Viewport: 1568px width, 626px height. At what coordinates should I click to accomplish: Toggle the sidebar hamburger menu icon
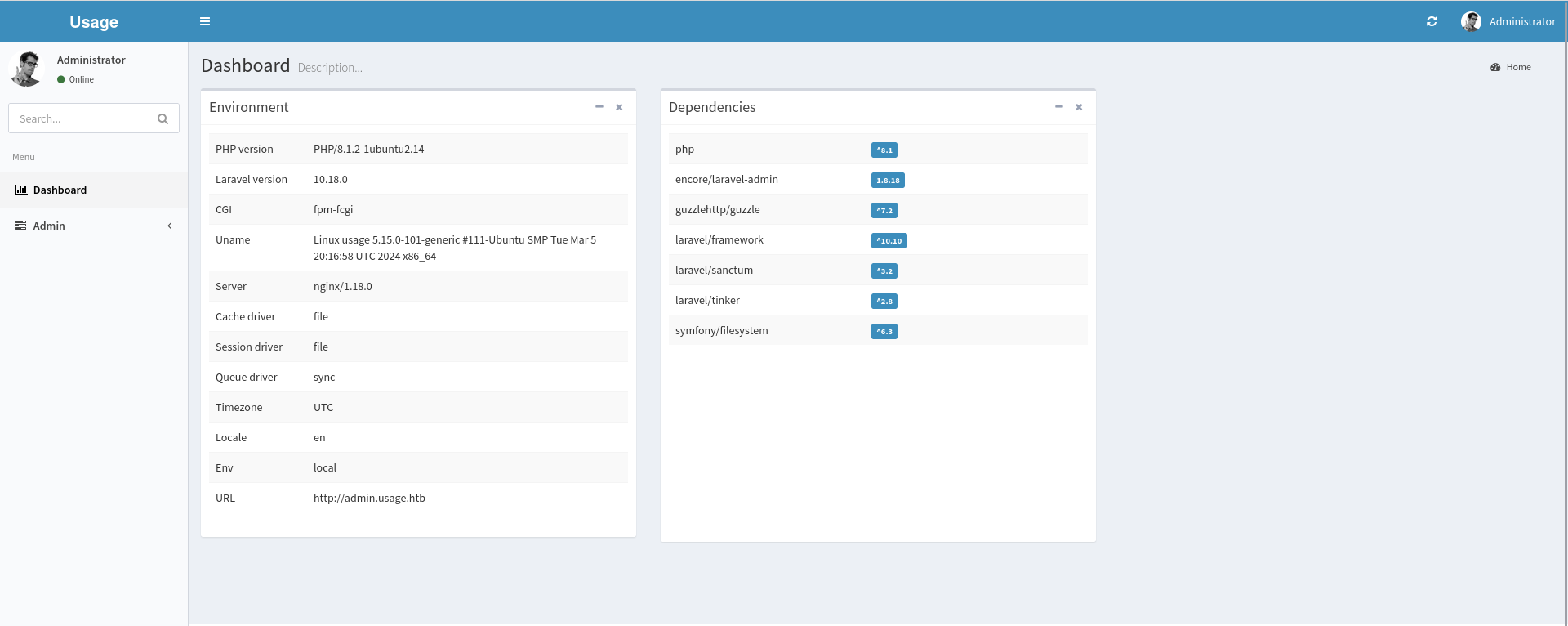click(x=205, y=21)
